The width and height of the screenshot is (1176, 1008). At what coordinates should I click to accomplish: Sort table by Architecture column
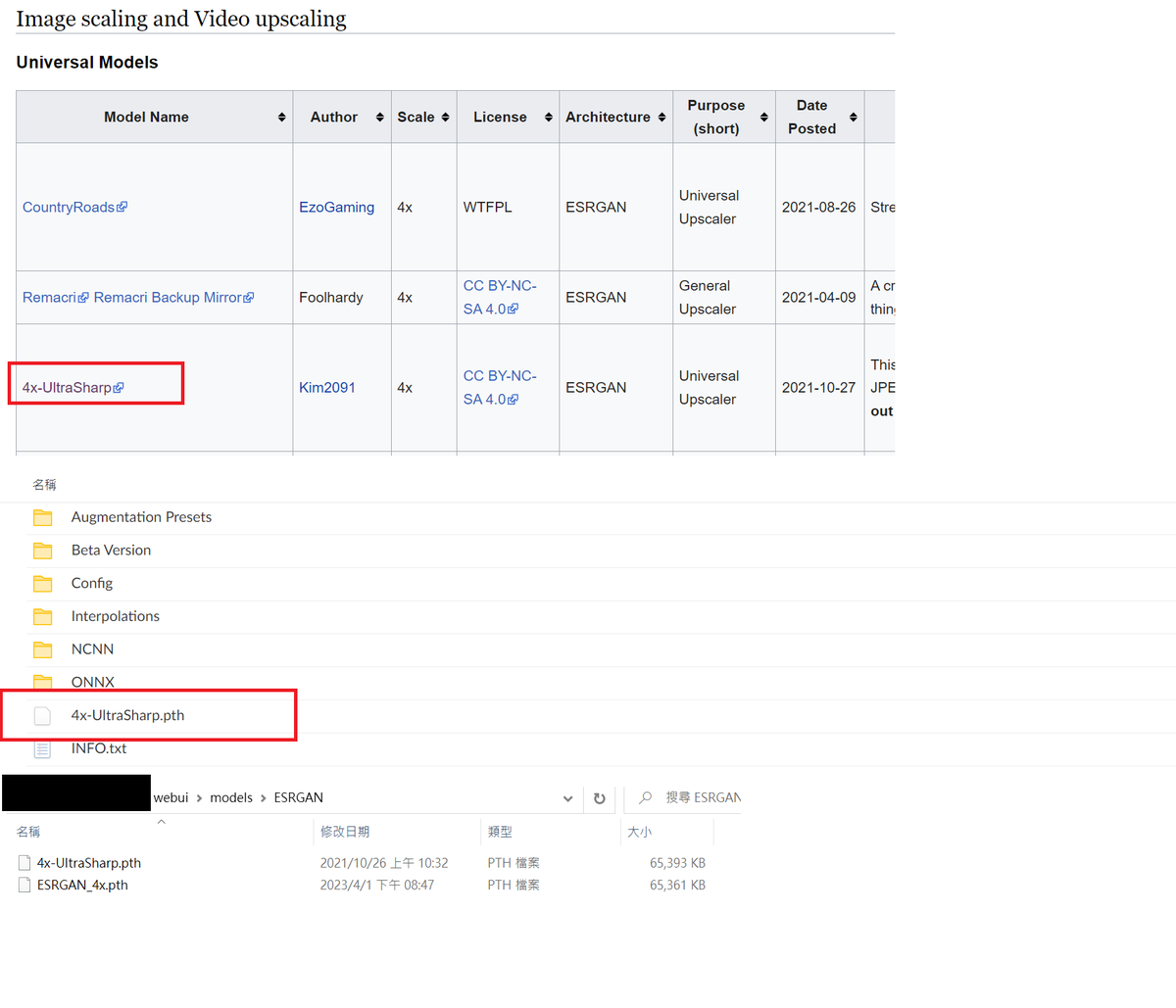click(661, 117)
